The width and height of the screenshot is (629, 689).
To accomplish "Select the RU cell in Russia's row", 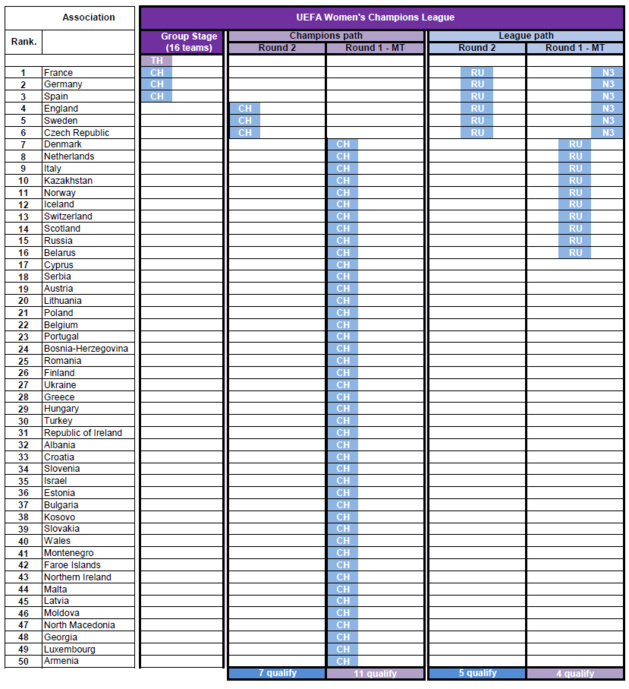I will coord(575,241).
